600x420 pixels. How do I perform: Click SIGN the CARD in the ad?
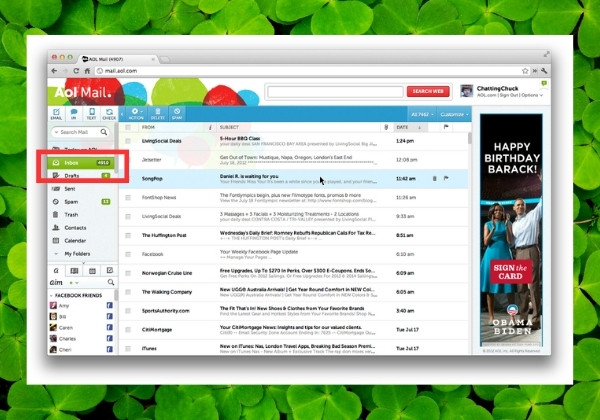point(510,272)
